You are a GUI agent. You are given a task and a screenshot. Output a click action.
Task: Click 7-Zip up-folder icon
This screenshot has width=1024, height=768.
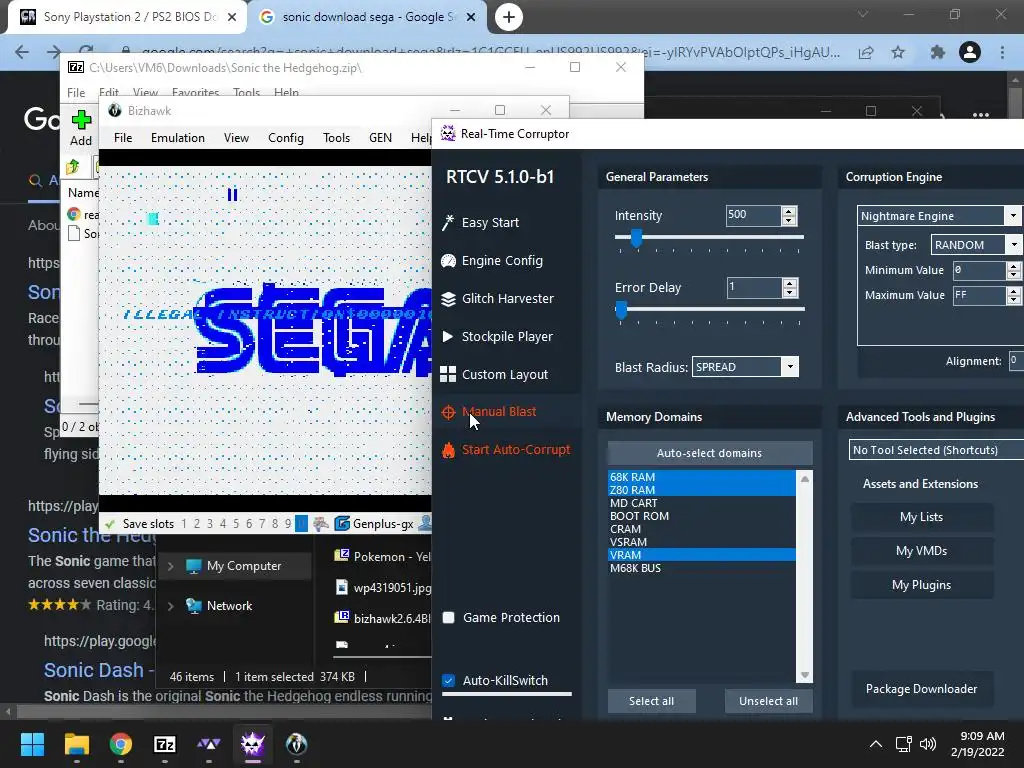coord(73,167)
